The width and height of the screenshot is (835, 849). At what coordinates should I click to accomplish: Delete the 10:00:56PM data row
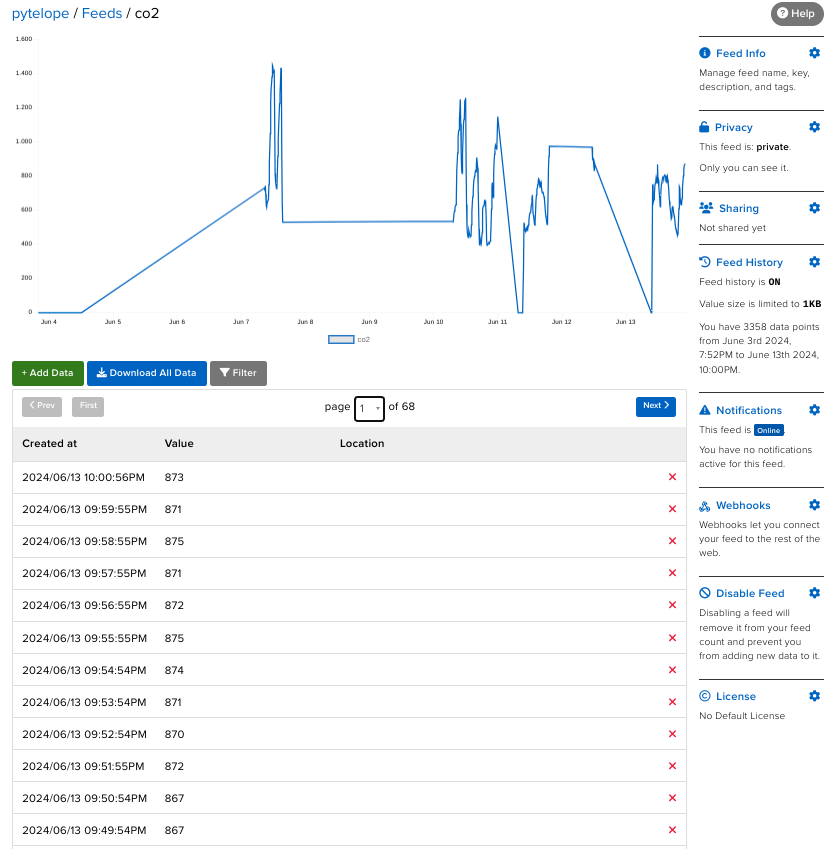[x=672, y=477]
